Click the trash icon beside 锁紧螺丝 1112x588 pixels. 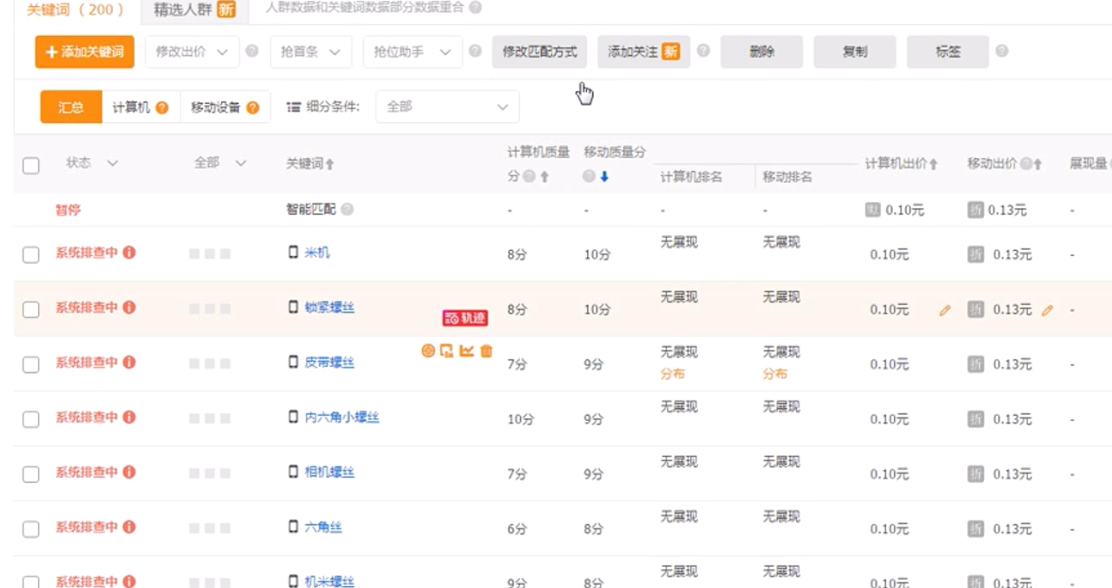click(486, 351)
